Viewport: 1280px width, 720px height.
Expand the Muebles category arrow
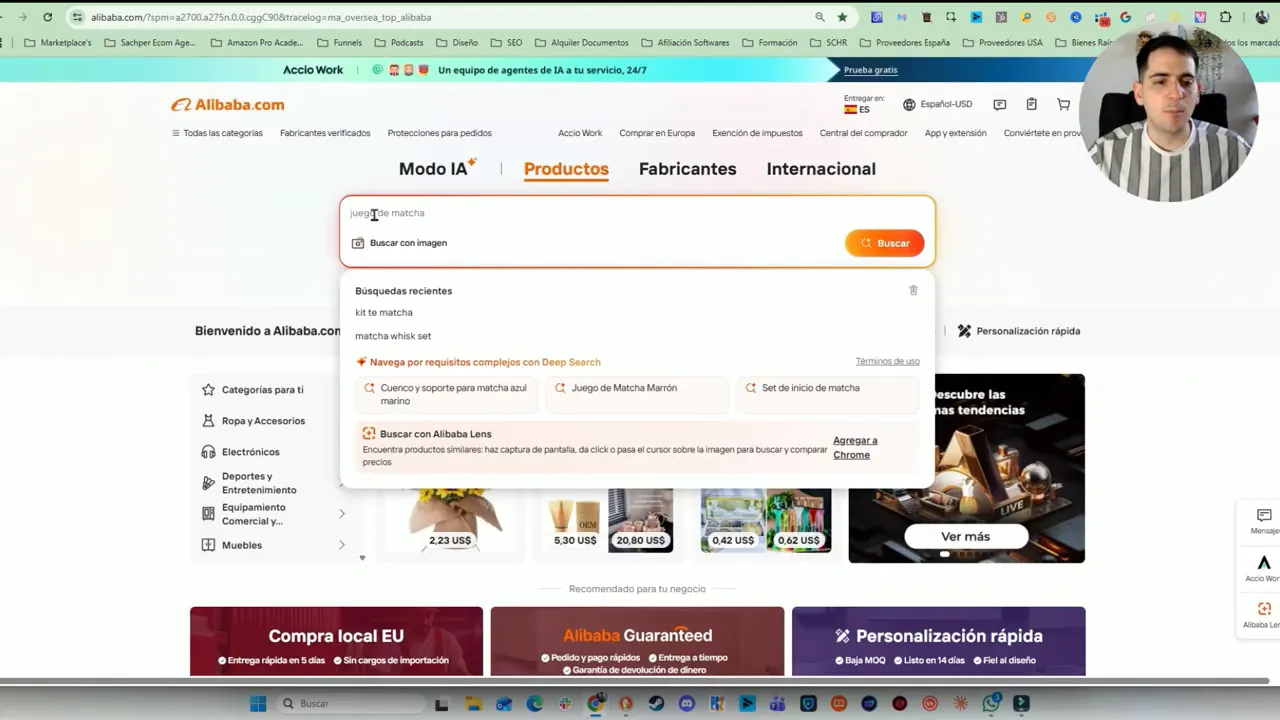(341, 545)
